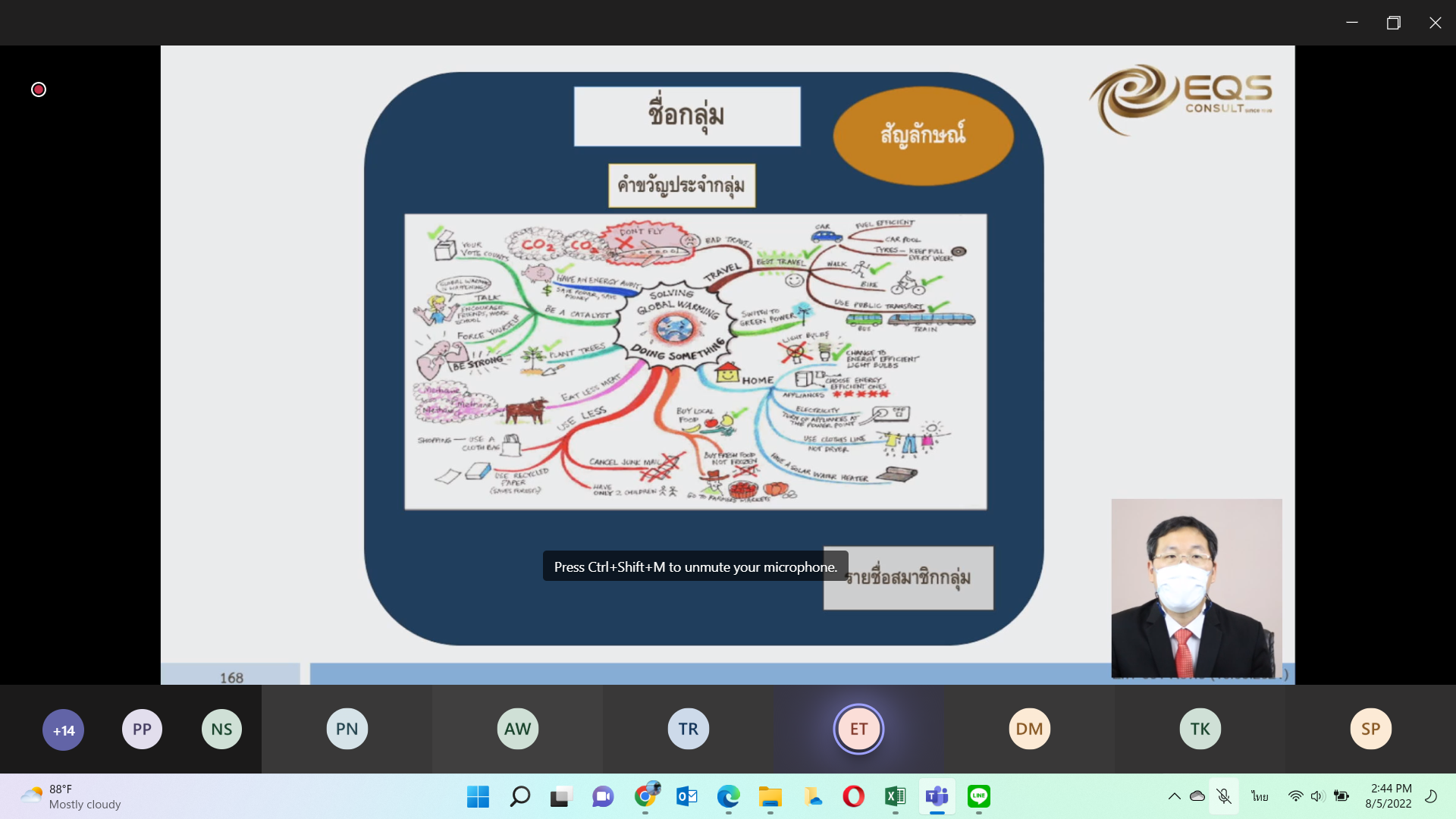1456x819 pixels.
Task: Show hidden tray icons chevron
Action: tap(1174, 796)
